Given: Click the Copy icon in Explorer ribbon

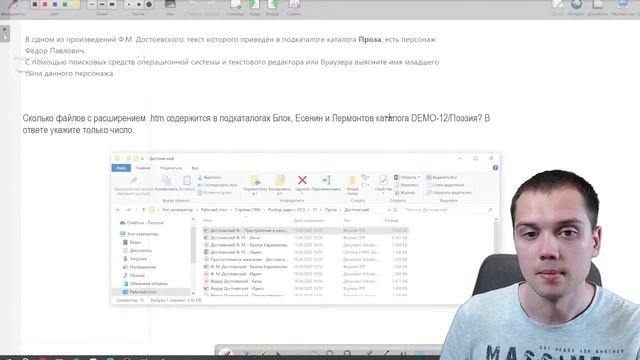Looking at the screenshot, I should [x=167, y=180].
